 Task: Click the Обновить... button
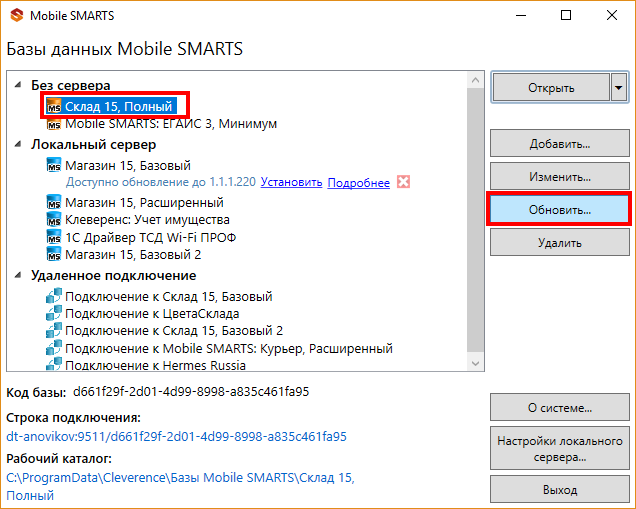tap(560, 210)
